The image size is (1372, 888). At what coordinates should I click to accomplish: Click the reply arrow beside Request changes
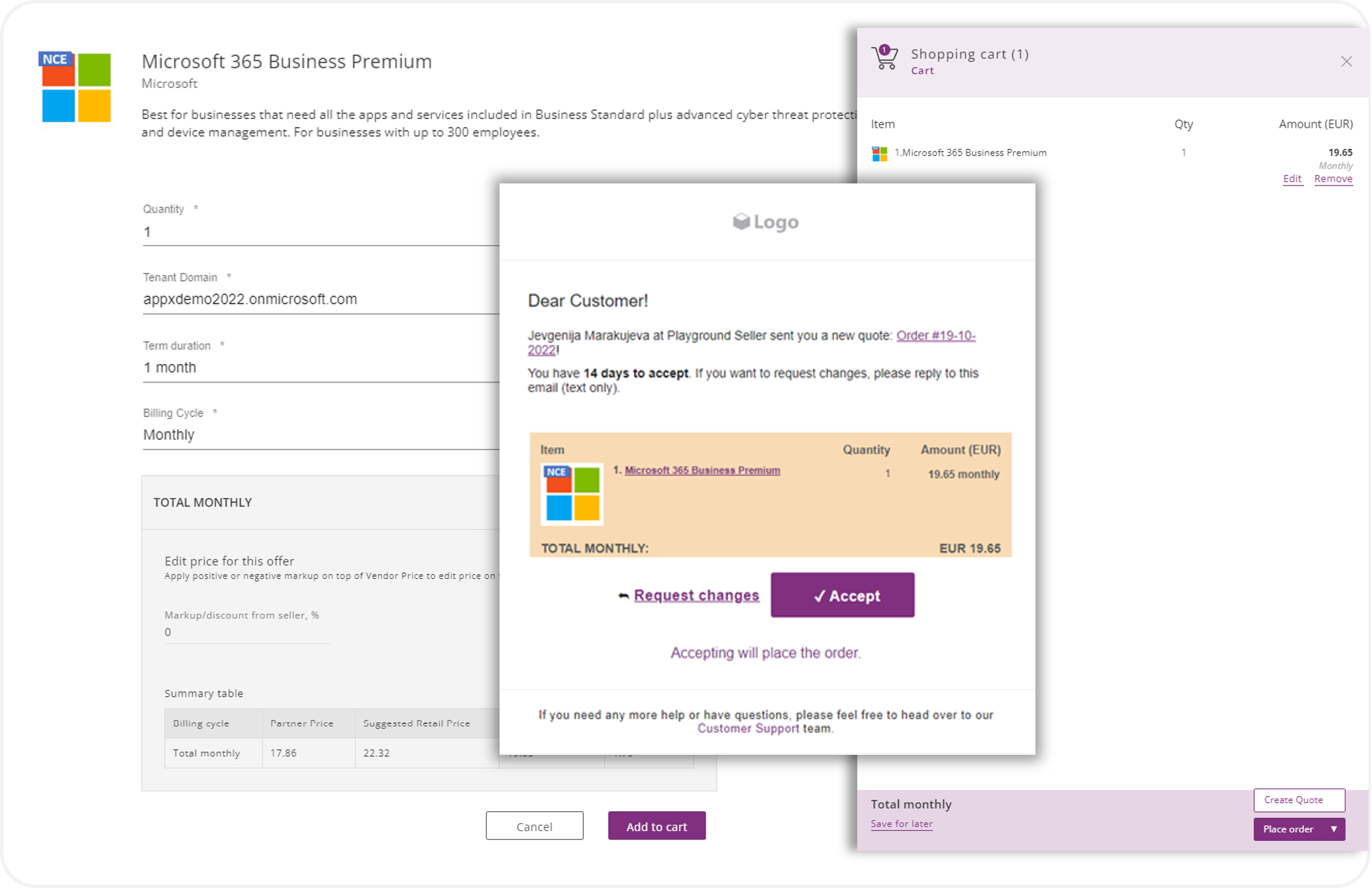(623, 596)
